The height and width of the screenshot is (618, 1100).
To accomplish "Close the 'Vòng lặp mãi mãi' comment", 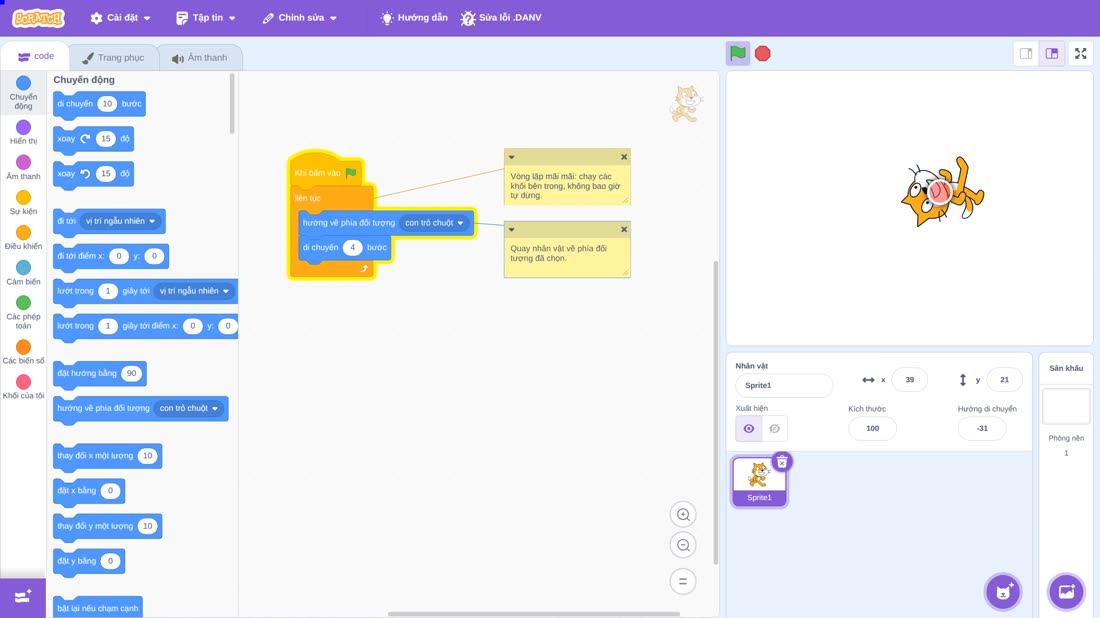I will 624,157.
